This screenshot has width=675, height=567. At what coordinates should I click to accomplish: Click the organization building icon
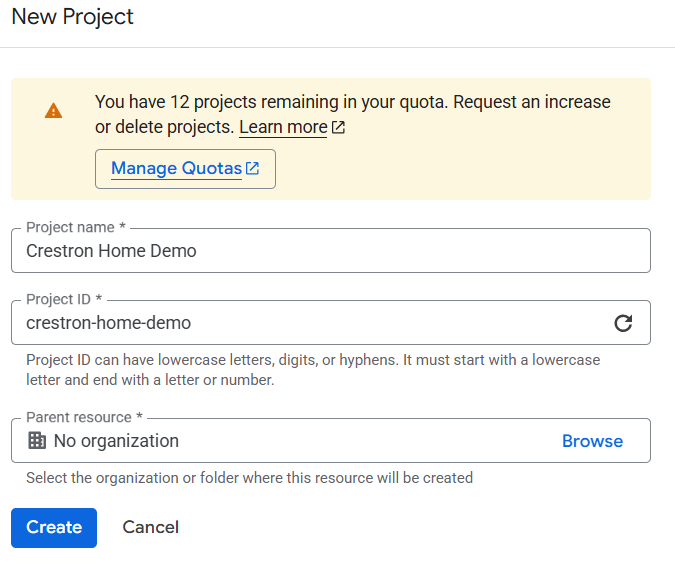37,440
